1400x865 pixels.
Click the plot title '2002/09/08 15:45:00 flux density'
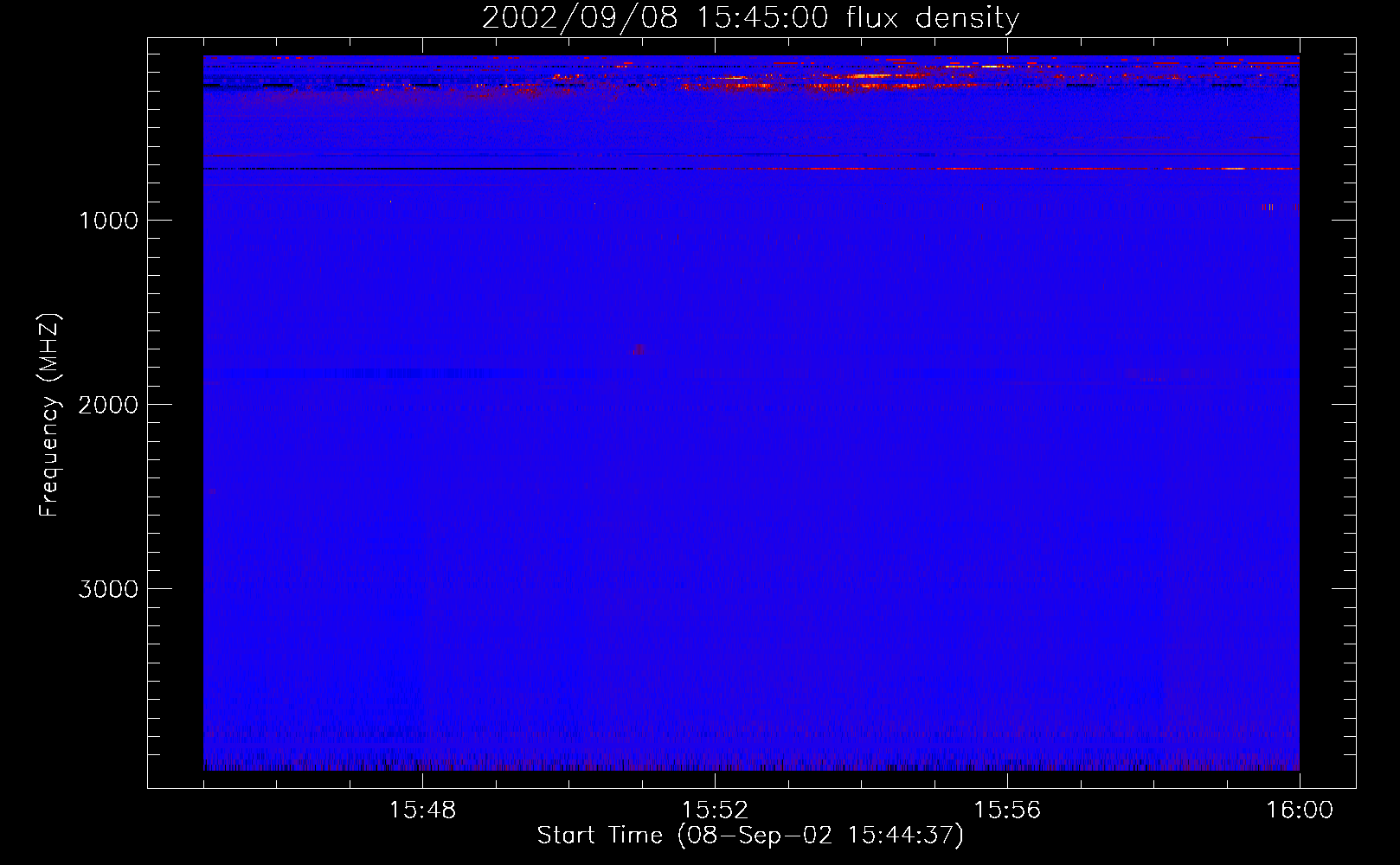(x=750, y=18)
